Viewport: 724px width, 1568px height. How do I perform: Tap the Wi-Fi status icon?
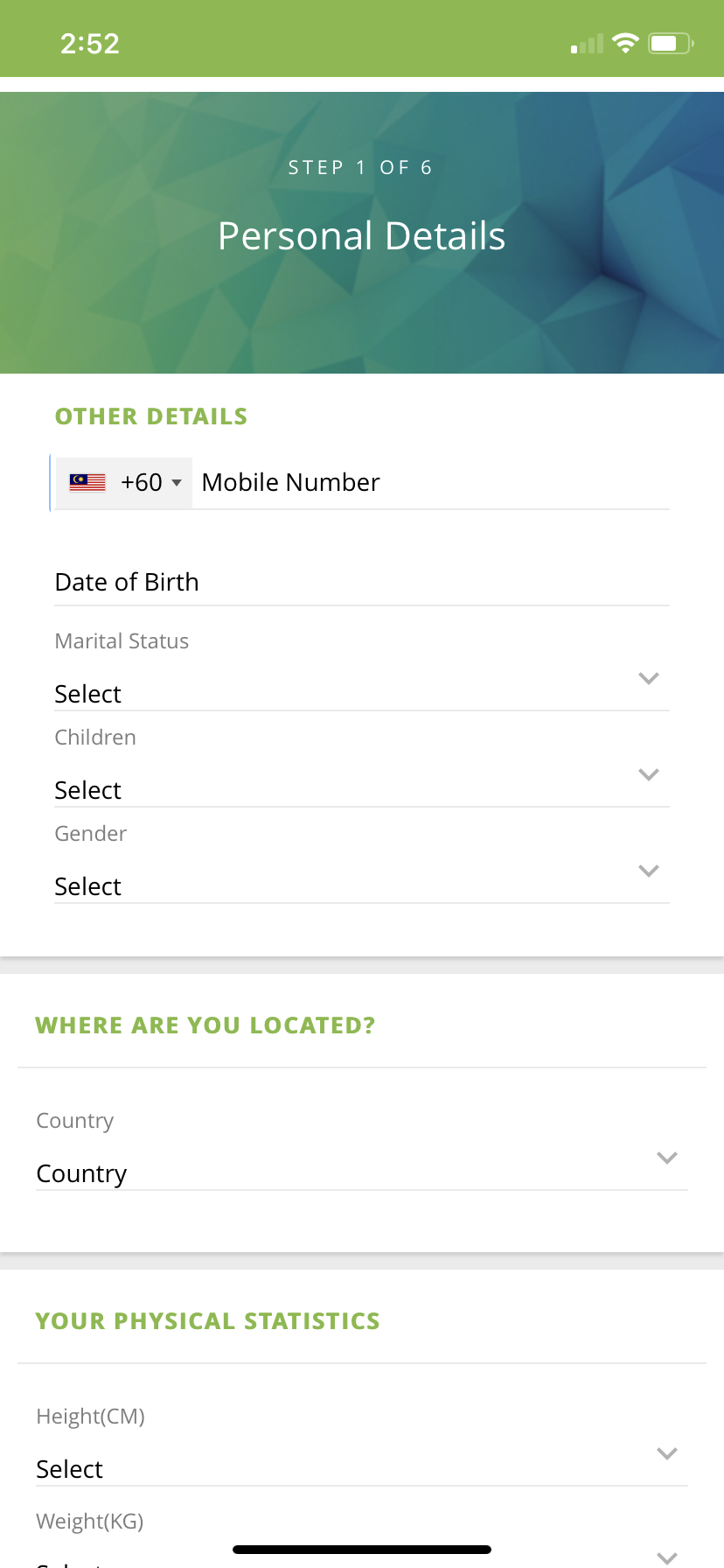[x=625, y=43]
